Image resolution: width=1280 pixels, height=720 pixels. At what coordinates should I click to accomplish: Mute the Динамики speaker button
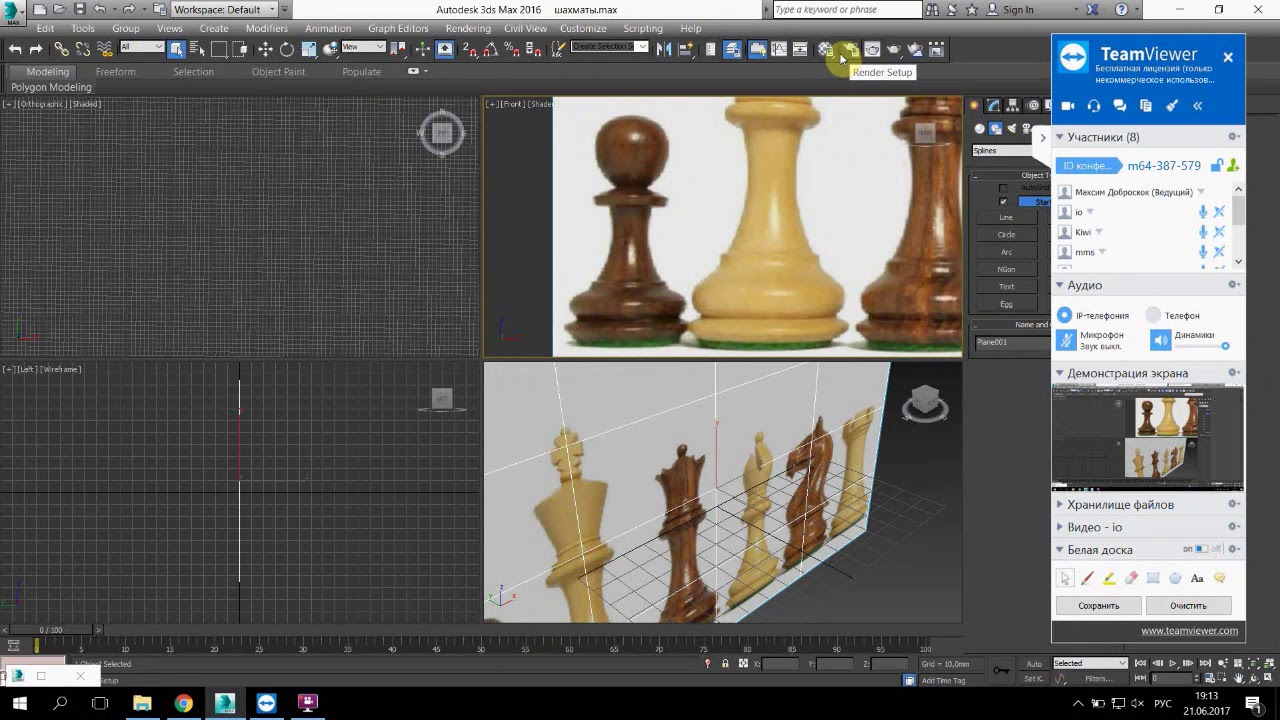pyautogui.click(x=1160, y=341)
